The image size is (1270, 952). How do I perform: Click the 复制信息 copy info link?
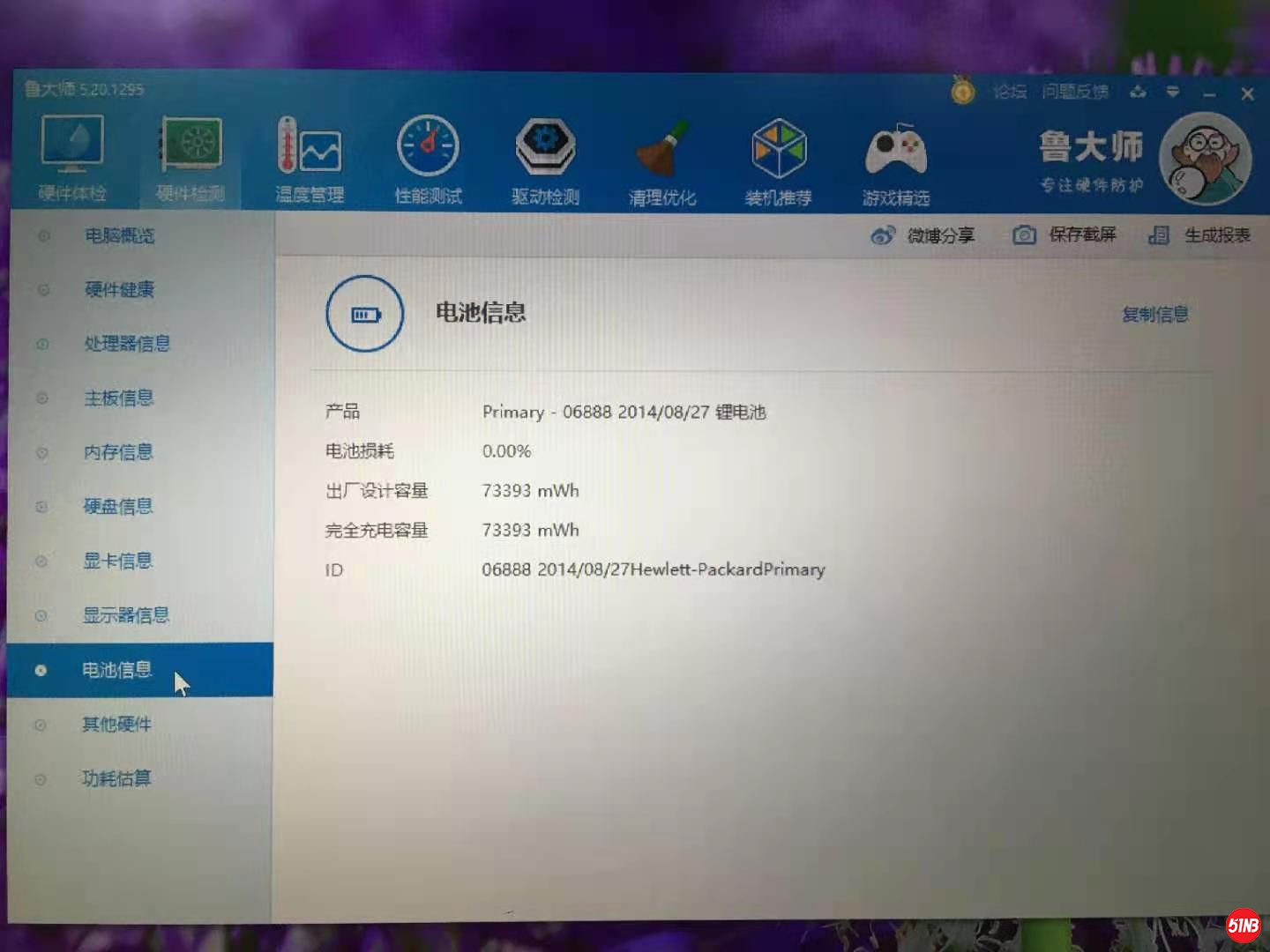[1154, 315]
